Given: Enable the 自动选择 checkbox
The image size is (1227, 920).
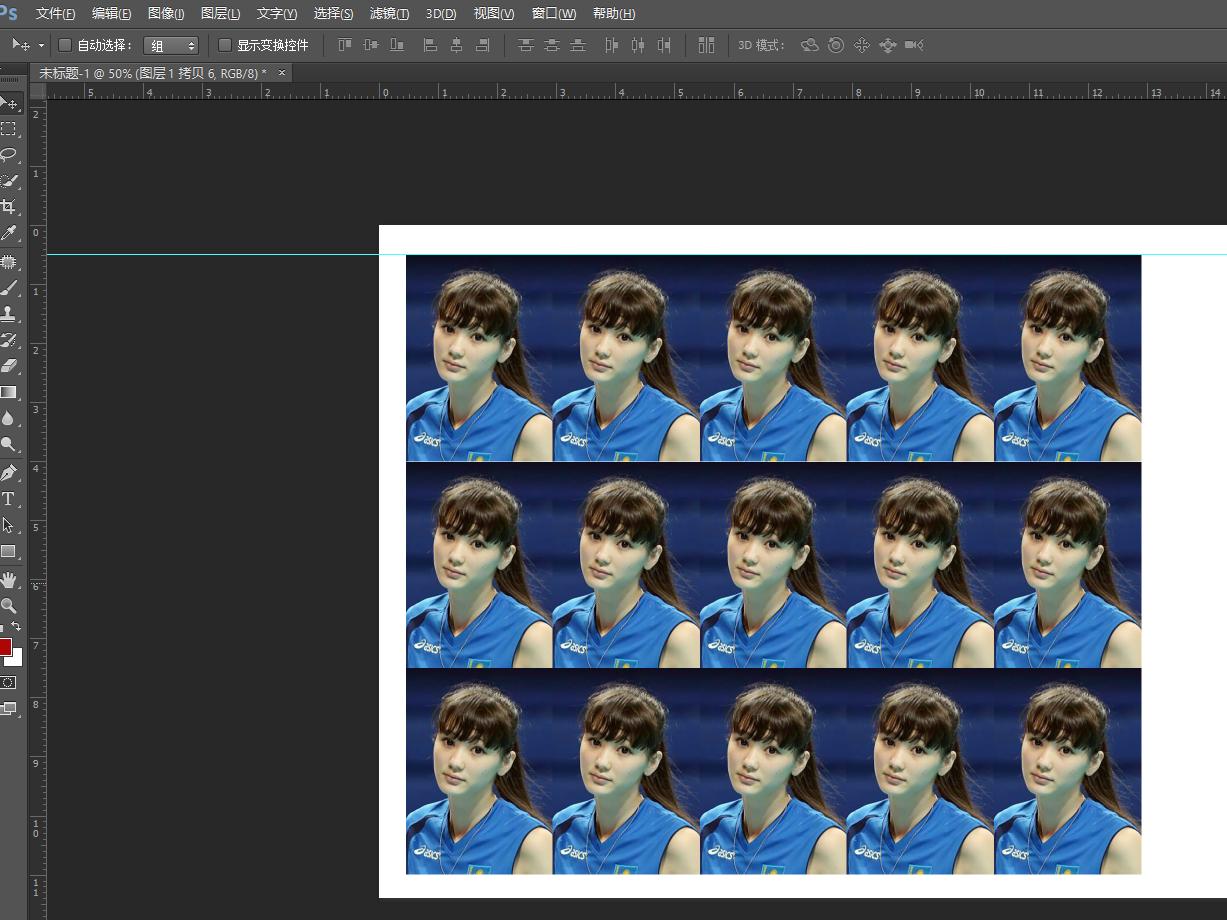Looking at the screenshot, I should [x=65, y=45].
